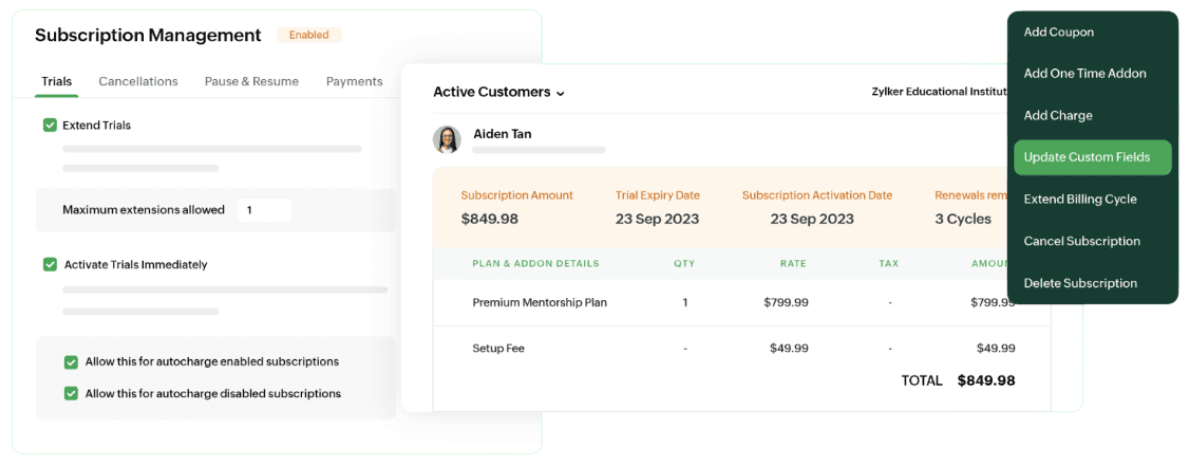Click the Aiden Tan customer name
The image size is (1185, 467).
pos(503,134)
